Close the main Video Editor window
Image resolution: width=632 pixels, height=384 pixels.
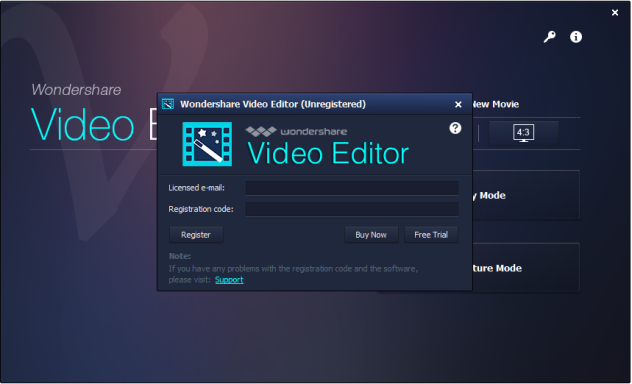[615, 13]
